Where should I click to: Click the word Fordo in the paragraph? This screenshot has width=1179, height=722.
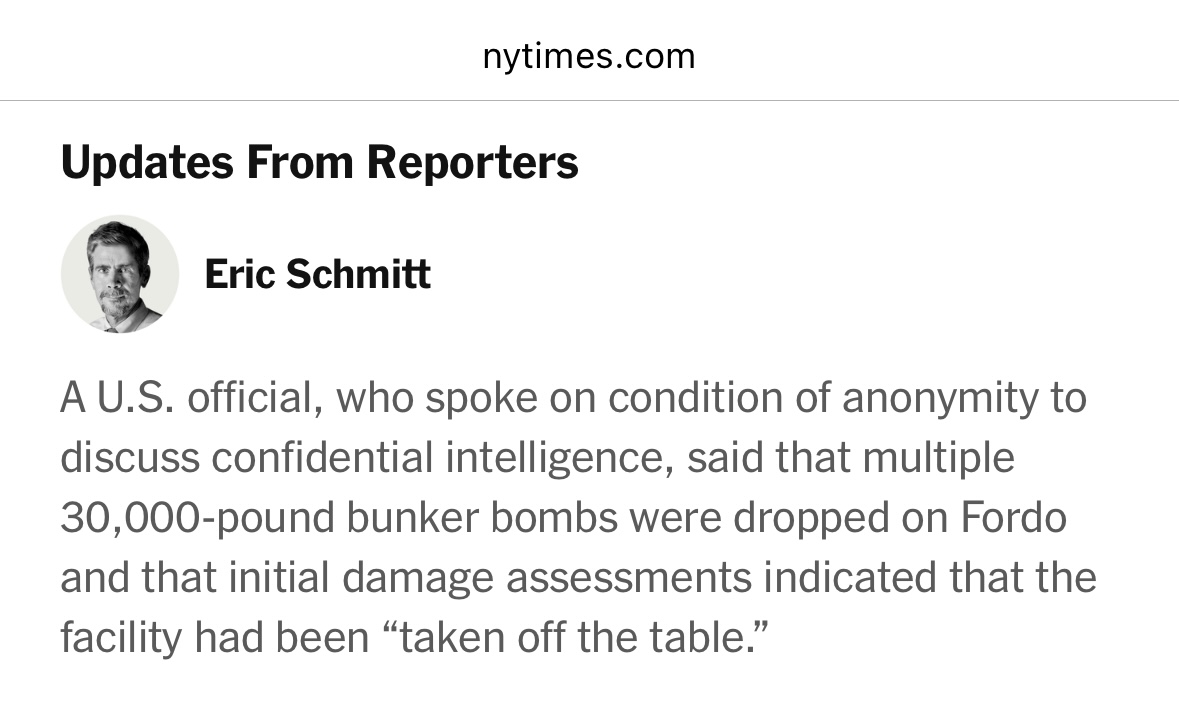click(x=1014, y=517)
